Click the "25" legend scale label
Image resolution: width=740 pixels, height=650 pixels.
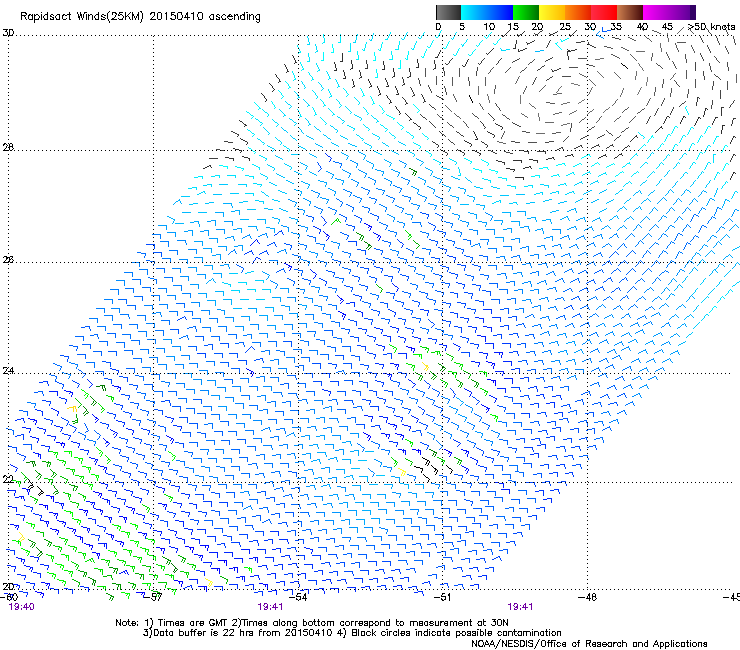(x=565, y=27)
